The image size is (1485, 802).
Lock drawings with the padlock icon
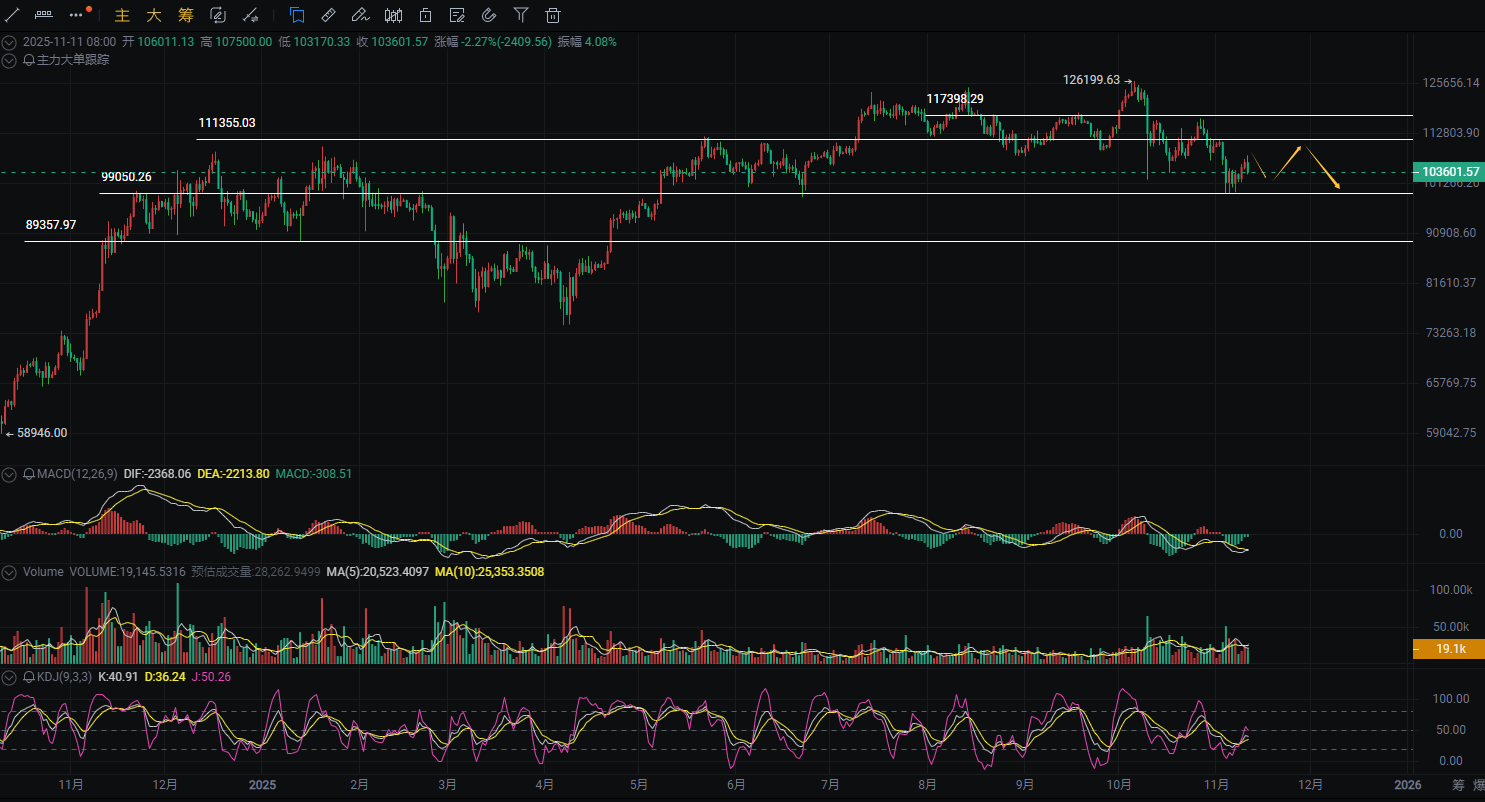point(426,15)
